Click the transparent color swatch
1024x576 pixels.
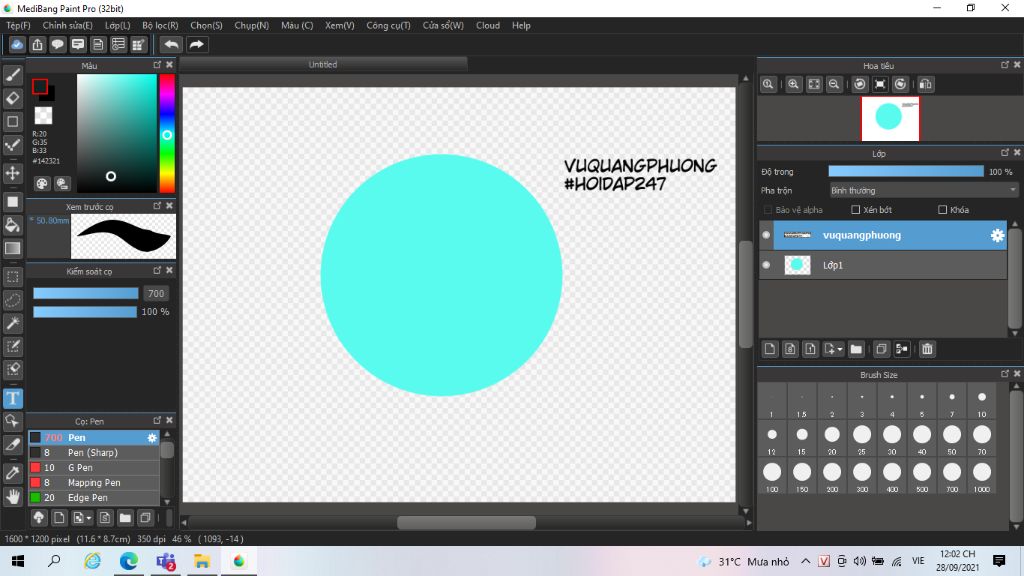[43, 116]
